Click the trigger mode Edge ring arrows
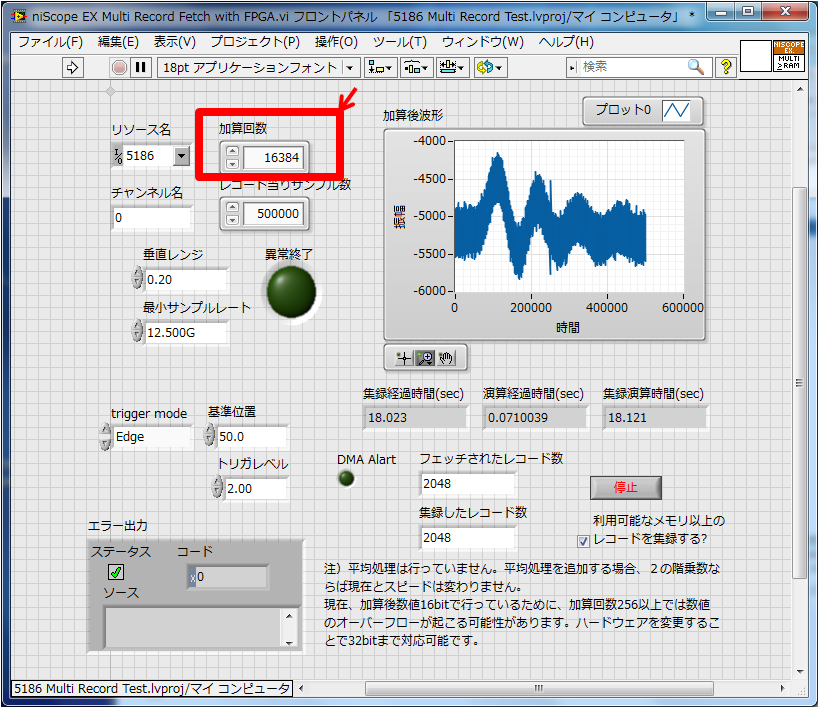This screenshot has height=708, width=819. pos(106,436)
